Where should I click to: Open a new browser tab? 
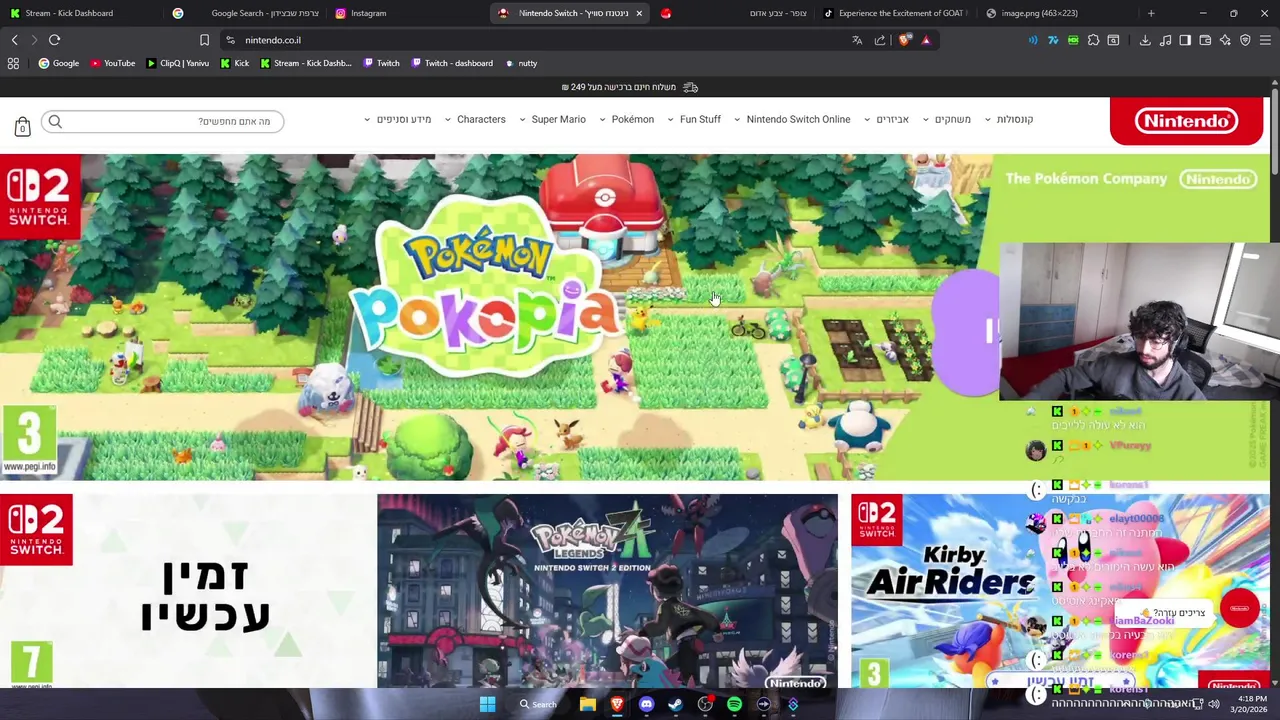coord(1151,13)
